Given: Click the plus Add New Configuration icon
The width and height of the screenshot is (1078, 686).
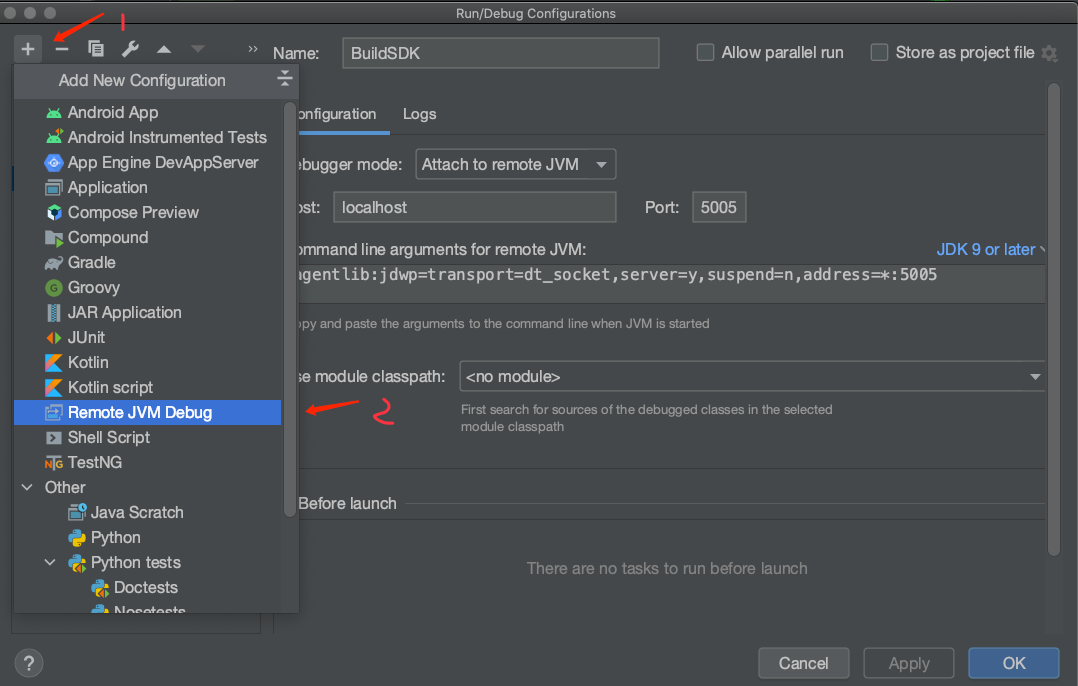Looking at the screenshot, I should [28, 49].
